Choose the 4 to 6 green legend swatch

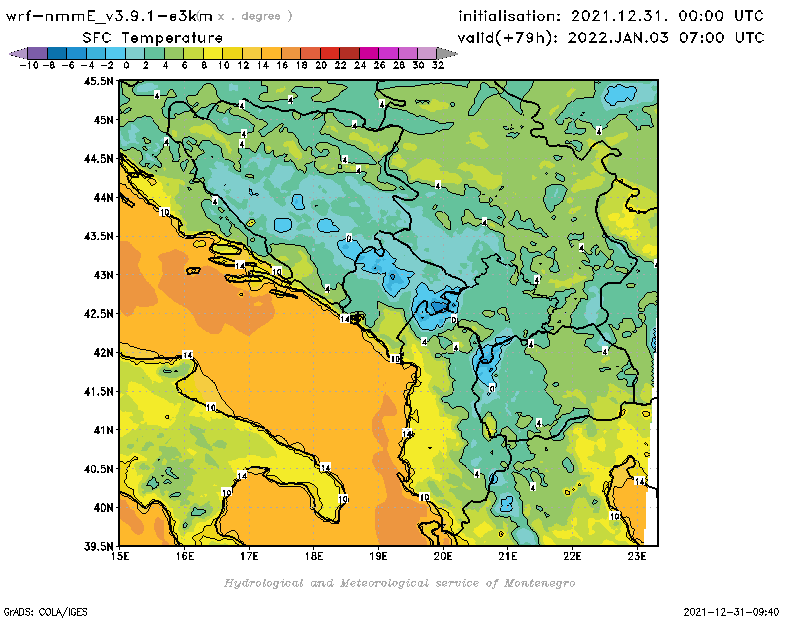[x=173, y=53]
